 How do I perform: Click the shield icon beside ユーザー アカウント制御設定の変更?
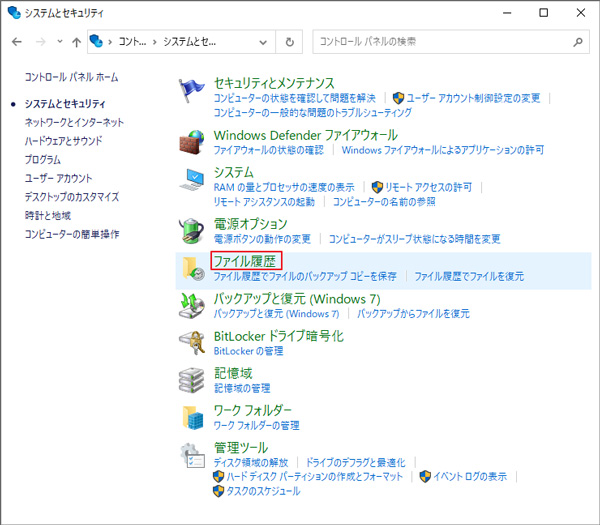[x=398, y=98]
